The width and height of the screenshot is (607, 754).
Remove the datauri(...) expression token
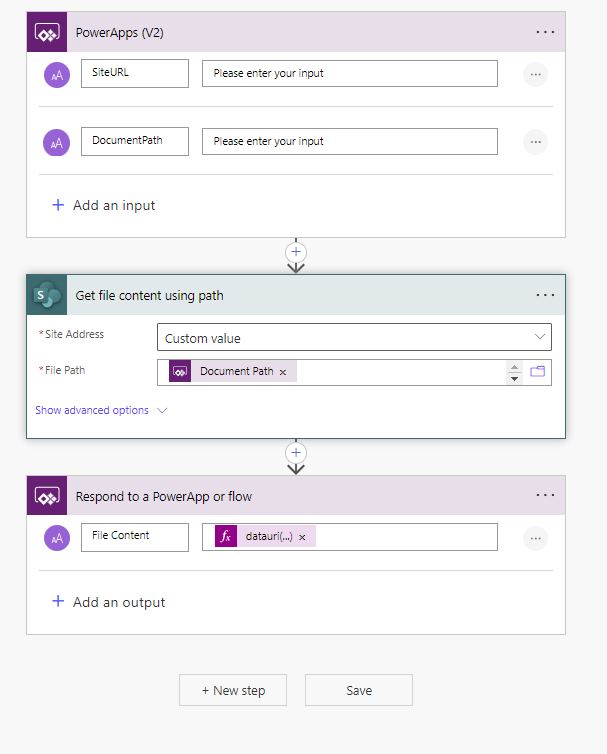pyautogui.click(x=302, y=537)
